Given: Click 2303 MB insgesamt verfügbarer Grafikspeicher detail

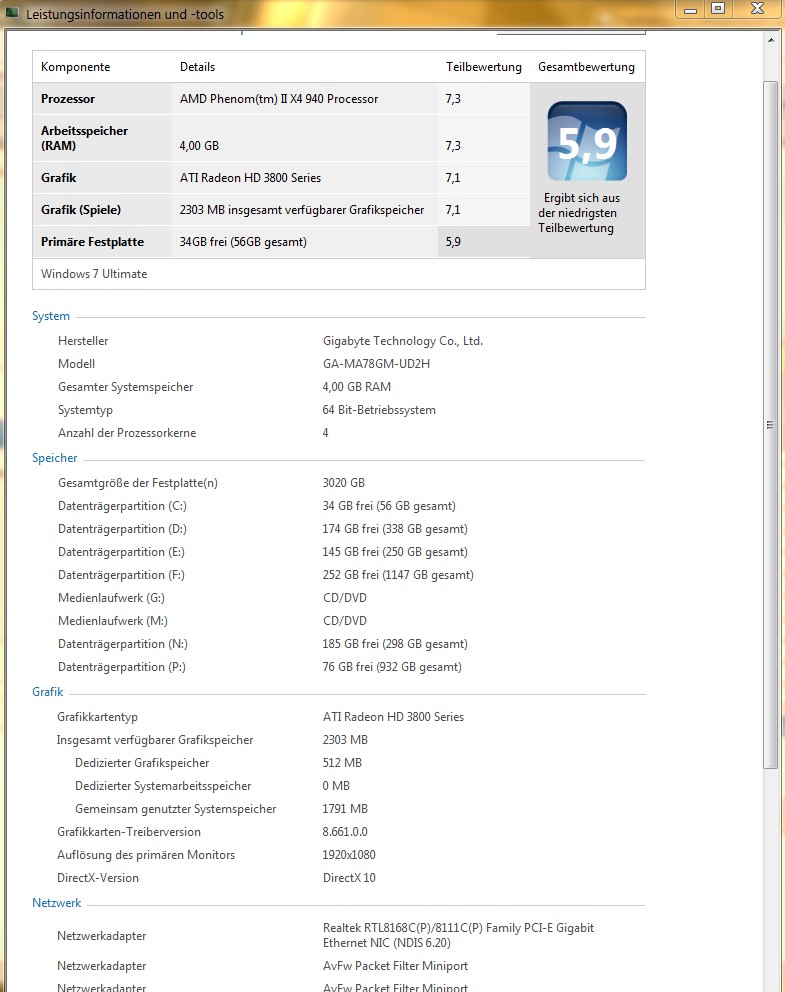Looking at the screenshot, I should [302, 209].
